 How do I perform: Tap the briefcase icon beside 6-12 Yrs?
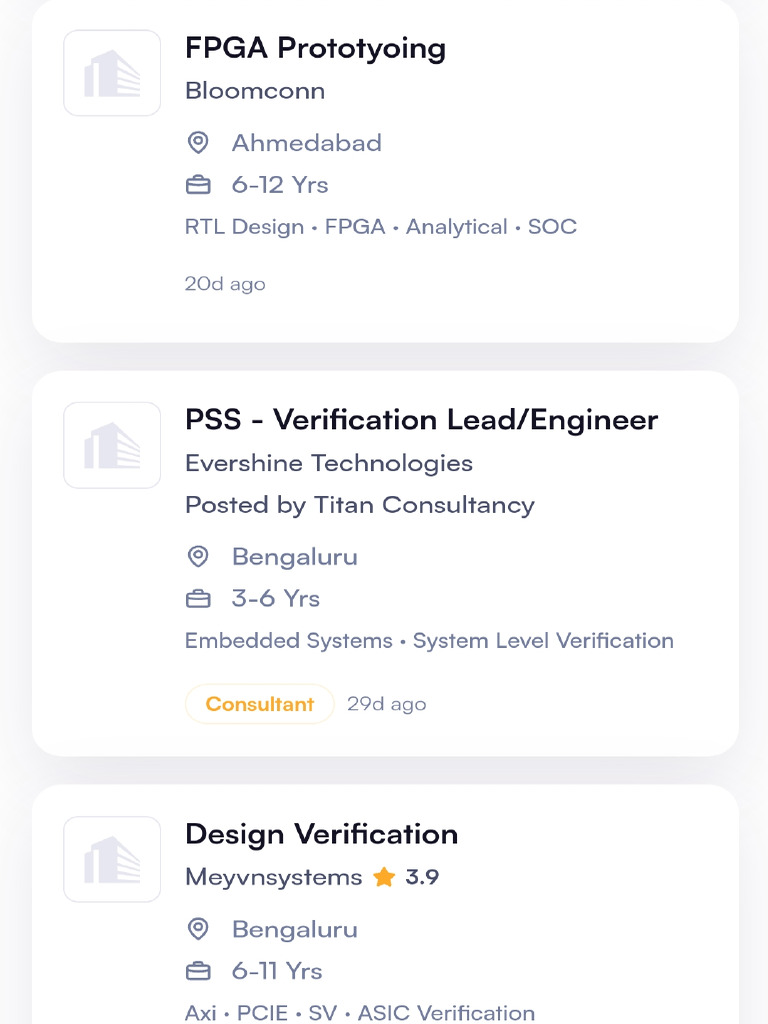tap(198, 185)
